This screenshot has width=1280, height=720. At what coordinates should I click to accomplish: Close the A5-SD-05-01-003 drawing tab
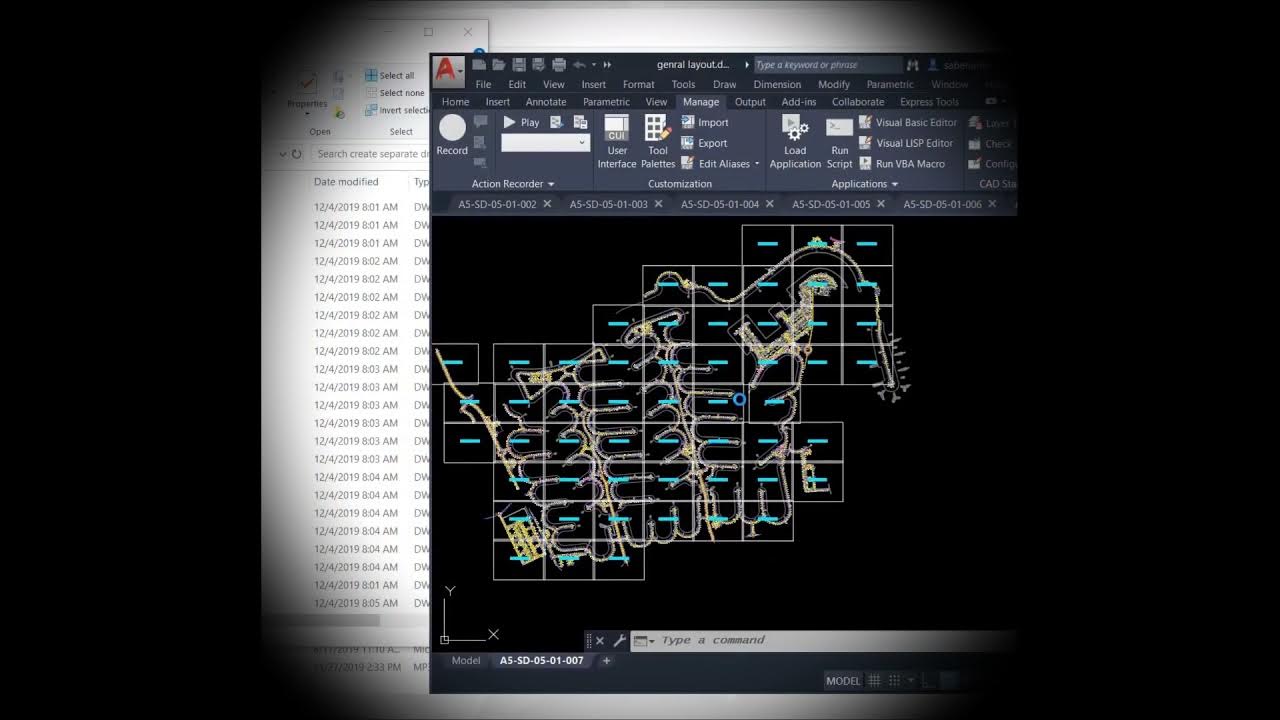pos(658,204)
